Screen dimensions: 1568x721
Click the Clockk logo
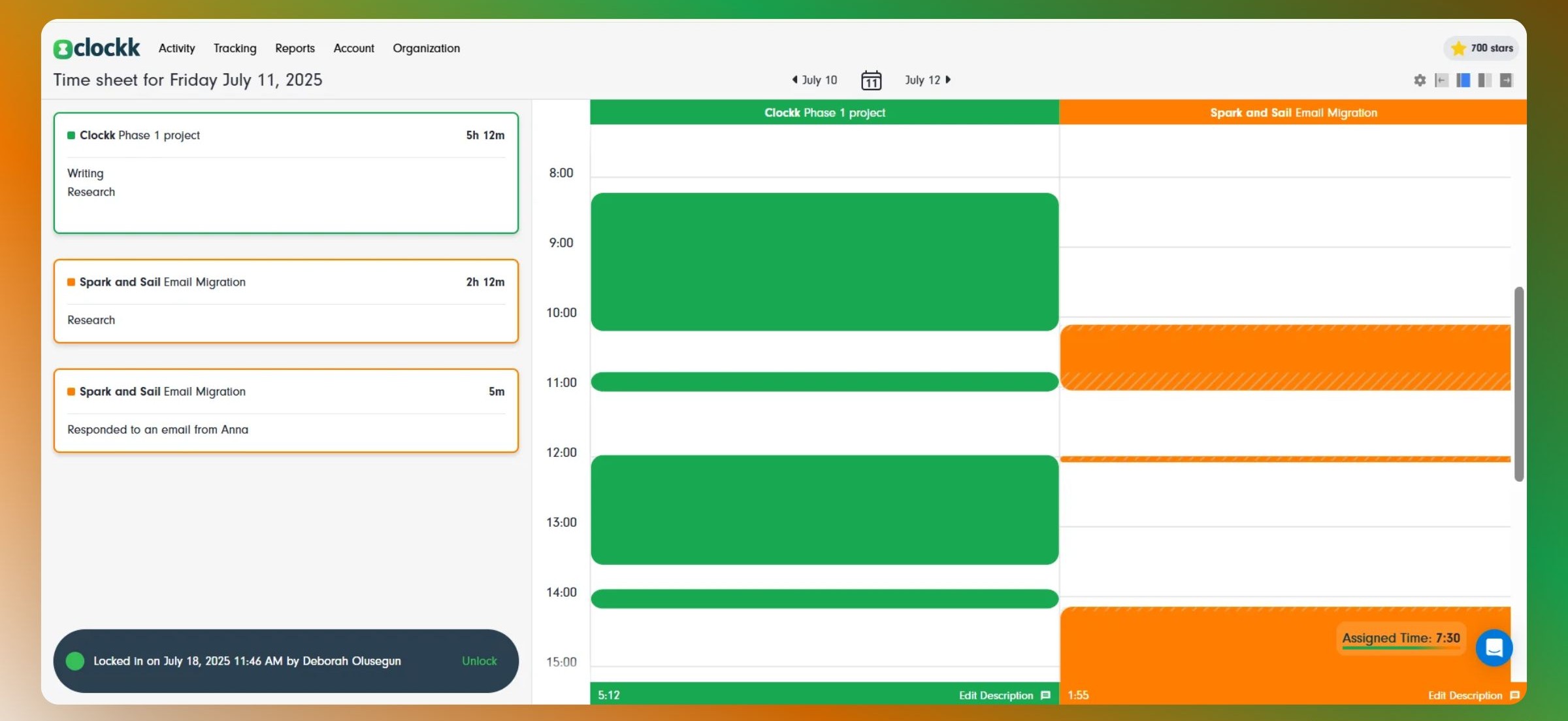click(x=97, y=48)
